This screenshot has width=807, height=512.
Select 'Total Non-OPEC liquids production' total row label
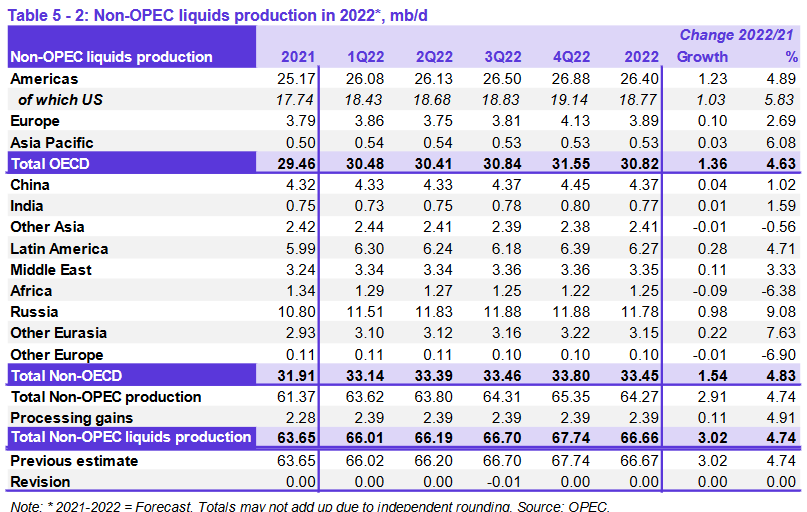[x=130, y=437]
